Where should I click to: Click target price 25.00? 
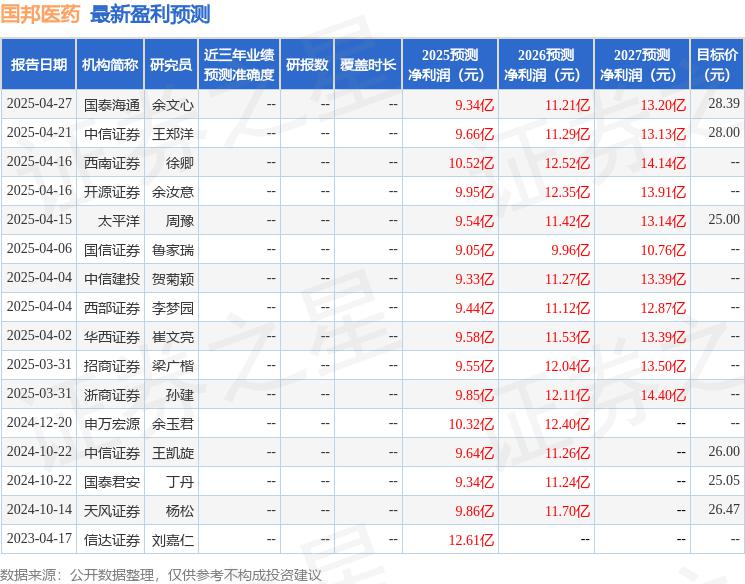pos(724,220)
